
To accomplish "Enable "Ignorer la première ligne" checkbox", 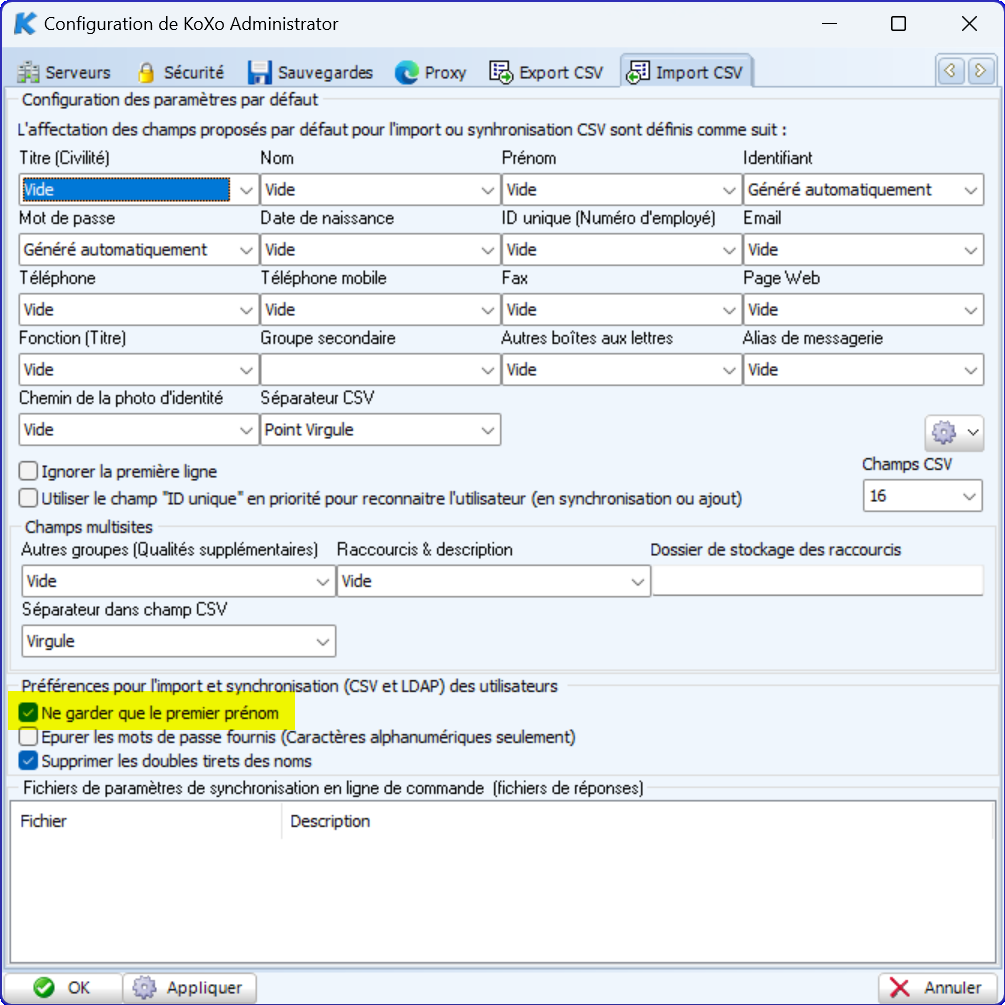I will coord(29,472).
